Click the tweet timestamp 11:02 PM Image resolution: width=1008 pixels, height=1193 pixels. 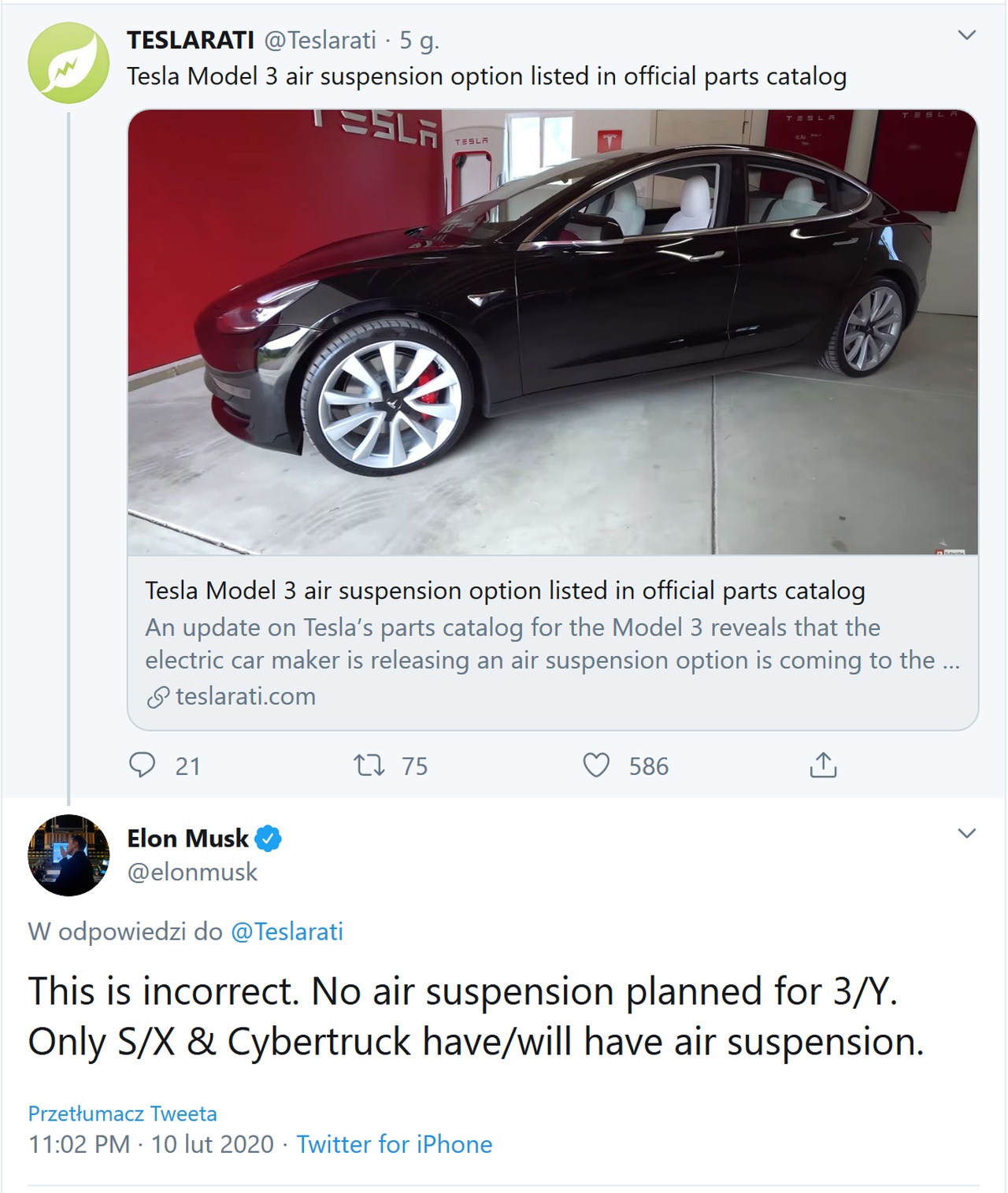[x=79, y=1144]
